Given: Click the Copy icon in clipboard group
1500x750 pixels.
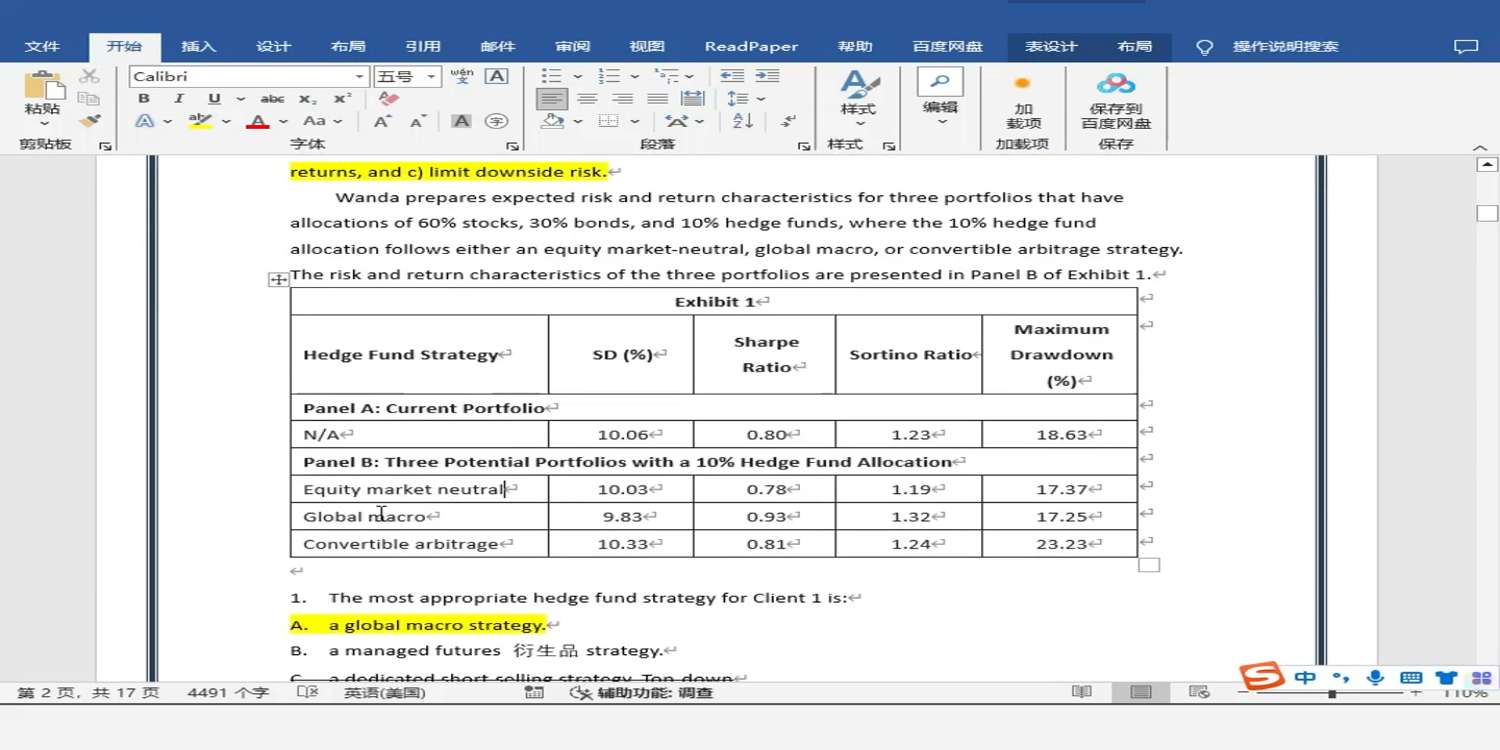Looking at the screenshot, I should coord(90,98).
